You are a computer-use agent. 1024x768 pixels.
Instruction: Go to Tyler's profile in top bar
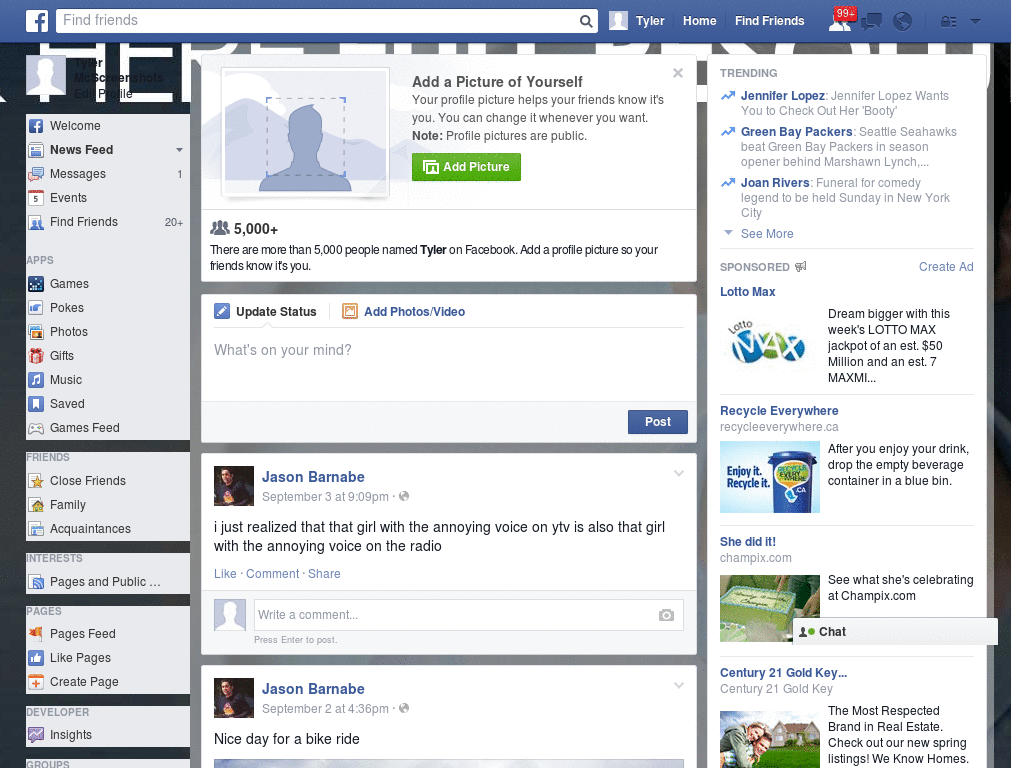click(x=637, y=21)
